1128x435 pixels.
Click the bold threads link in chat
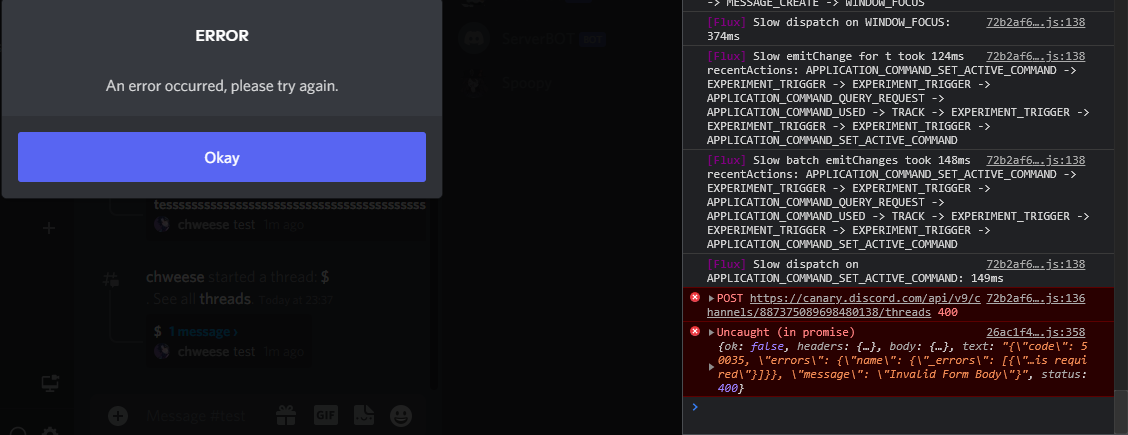coord(225,299)
